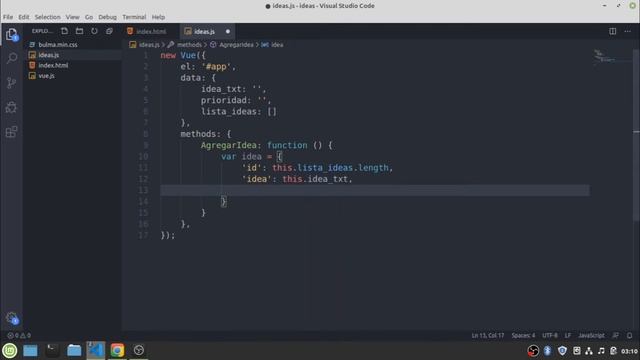Open the Help menu

click(x=158, y=17)
